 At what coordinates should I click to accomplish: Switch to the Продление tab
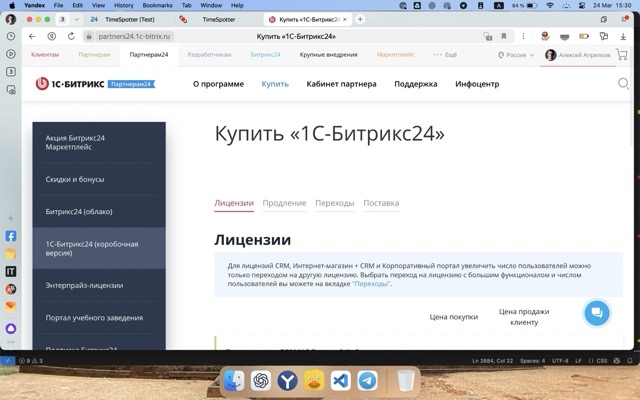point(284,203)
